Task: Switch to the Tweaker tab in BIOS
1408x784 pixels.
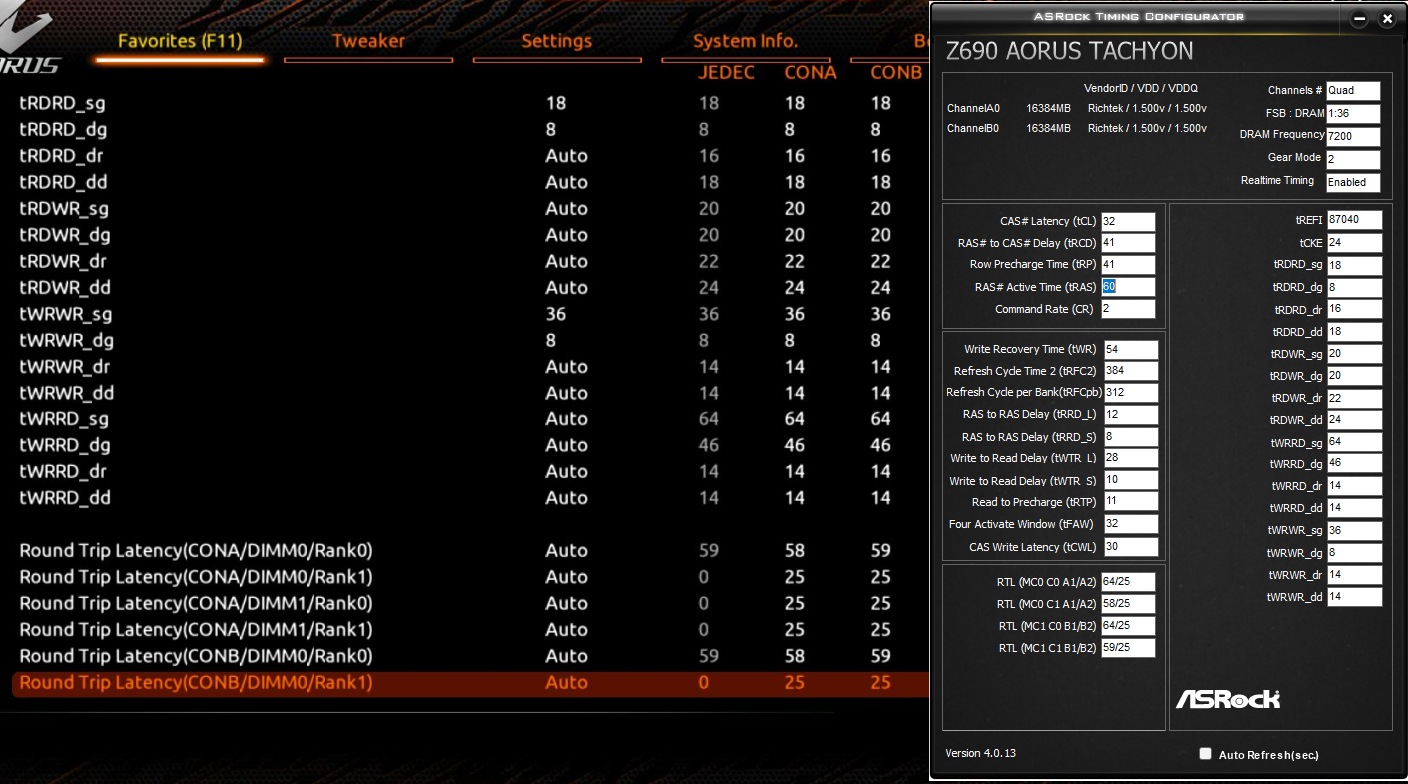Action: coord(368,41)
